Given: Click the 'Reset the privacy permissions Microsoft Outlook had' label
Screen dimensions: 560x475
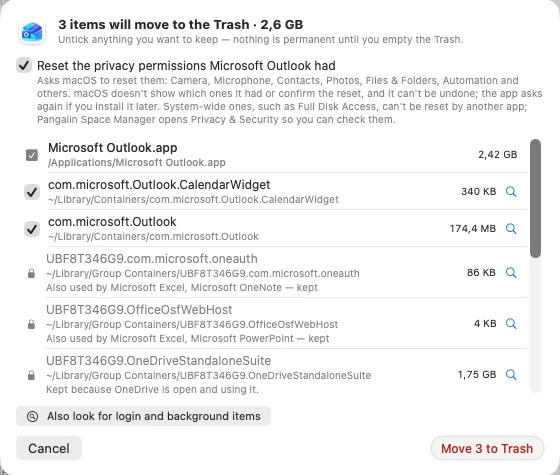Looking at the screenshot, I should (186, 66).
